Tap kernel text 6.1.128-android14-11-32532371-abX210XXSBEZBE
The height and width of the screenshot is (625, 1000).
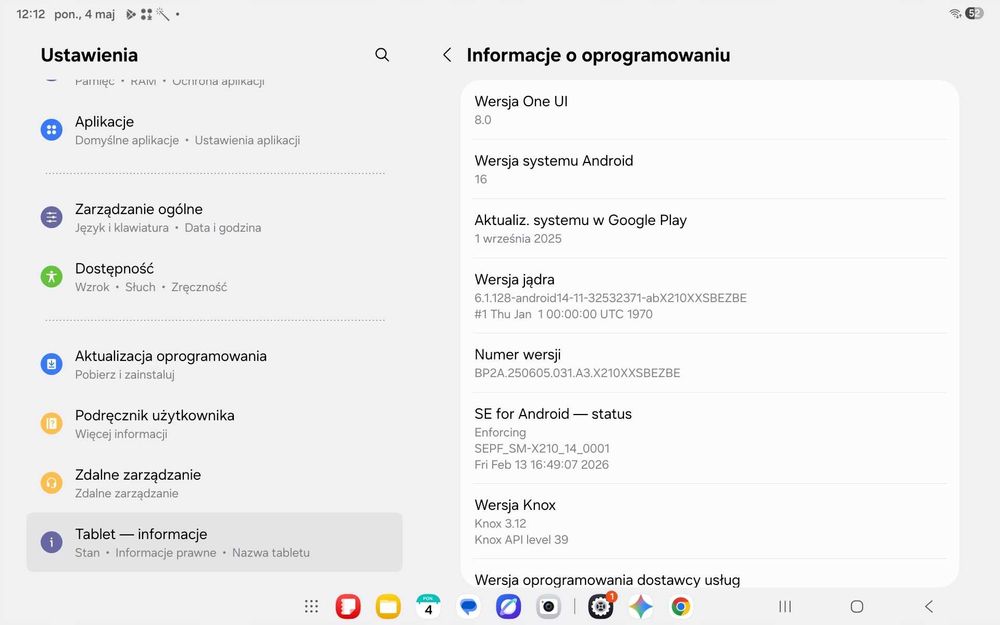pos(610,298)
